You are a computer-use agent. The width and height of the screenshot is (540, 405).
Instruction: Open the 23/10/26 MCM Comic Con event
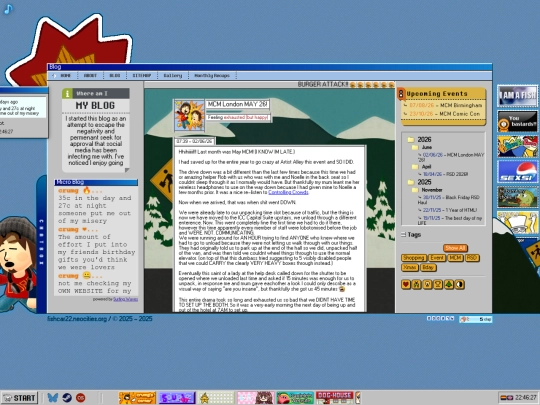click(444, 114)
